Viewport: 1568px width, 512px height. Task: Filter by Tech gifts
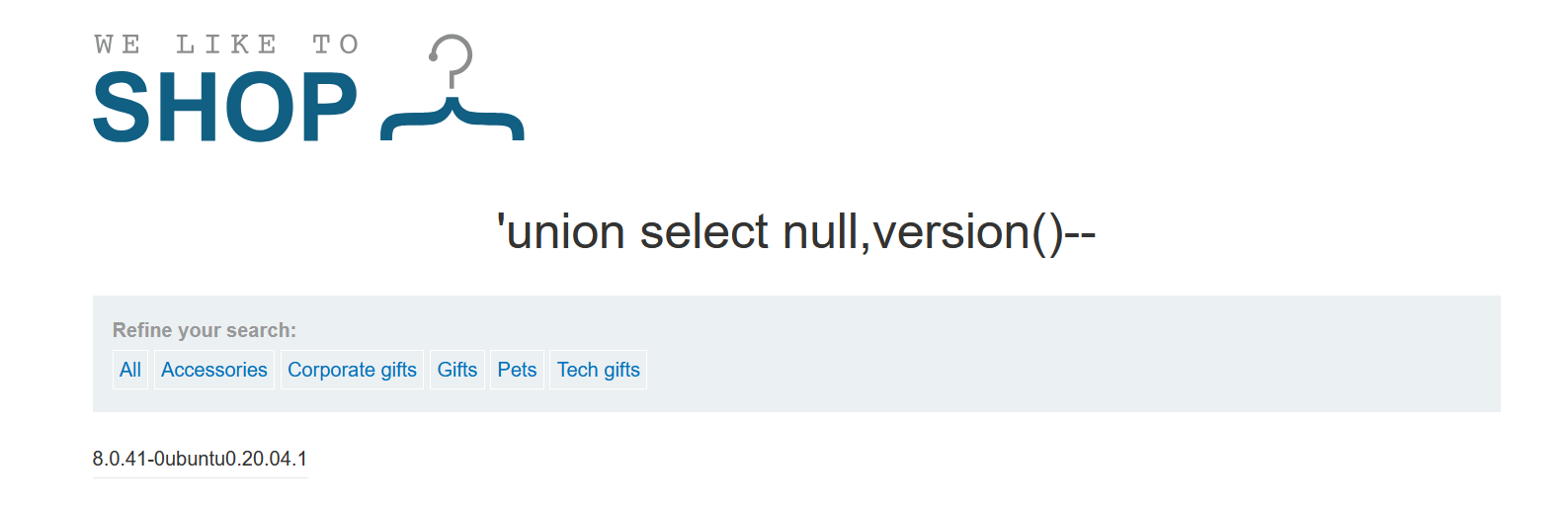coord(598,370)
